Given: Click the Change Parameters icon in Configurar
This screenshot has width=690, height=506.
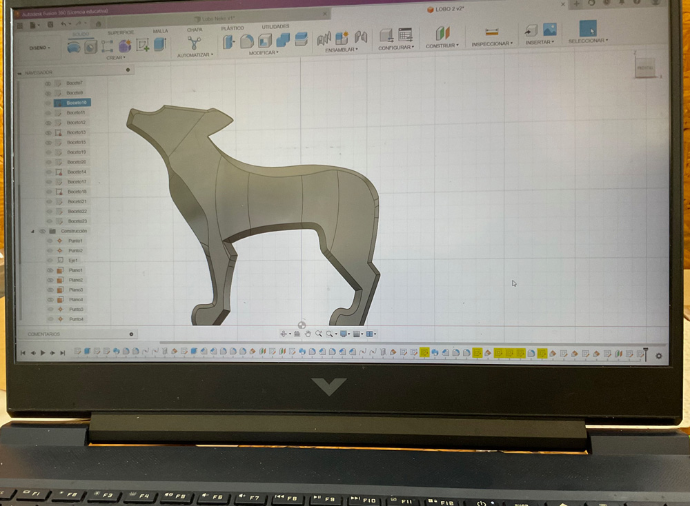Looking at the screenshot, I should pyautogui.click(x=386, y=35).
